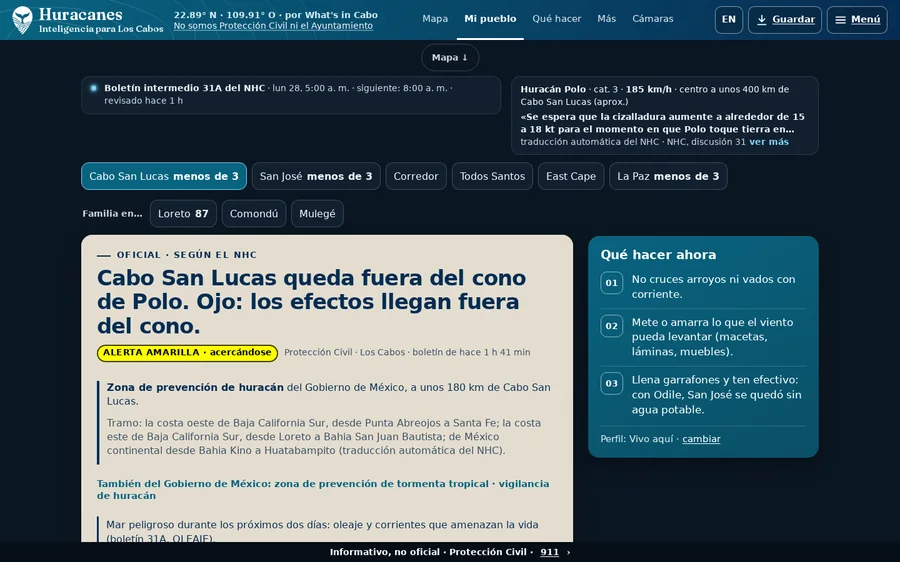Click the hamburger icon in Menú button
The width and height of the screenshot is (900, 562).
(840, 20)
